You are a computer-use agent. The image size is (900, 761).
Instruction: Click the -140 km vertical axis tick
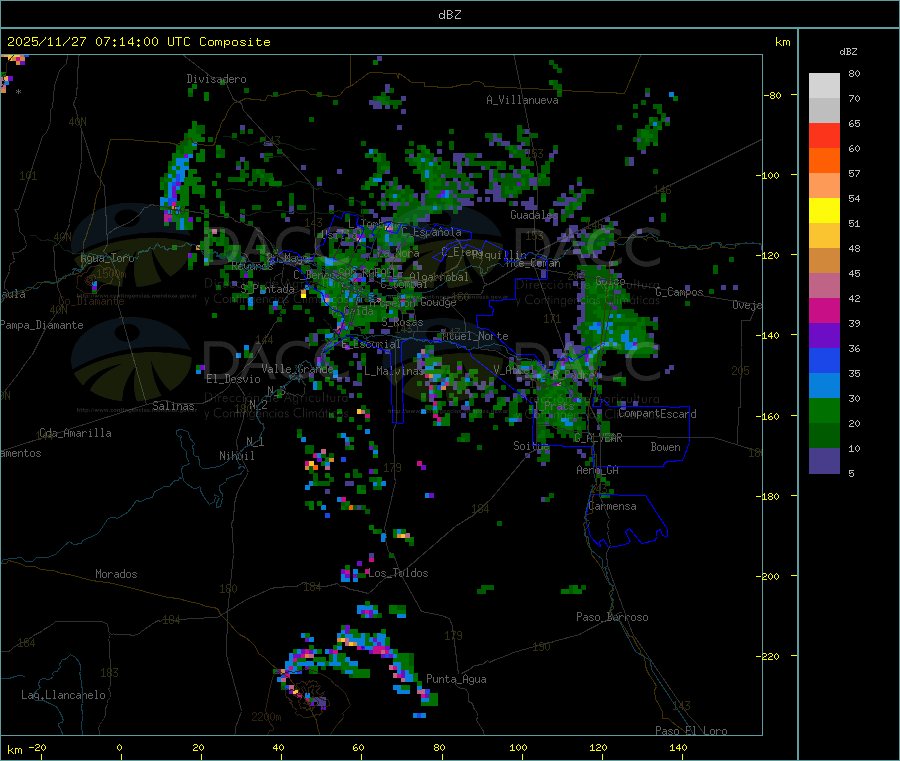tap(768, 335)
